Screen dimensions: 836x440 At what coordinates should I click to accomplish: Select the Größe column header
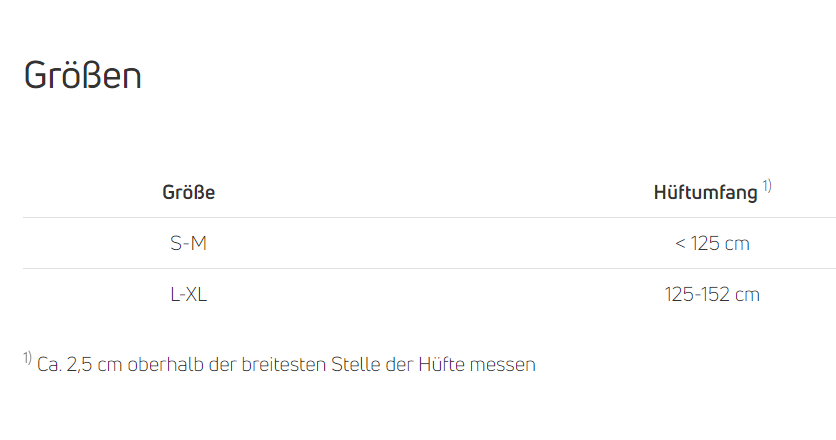tap(188, 192)
